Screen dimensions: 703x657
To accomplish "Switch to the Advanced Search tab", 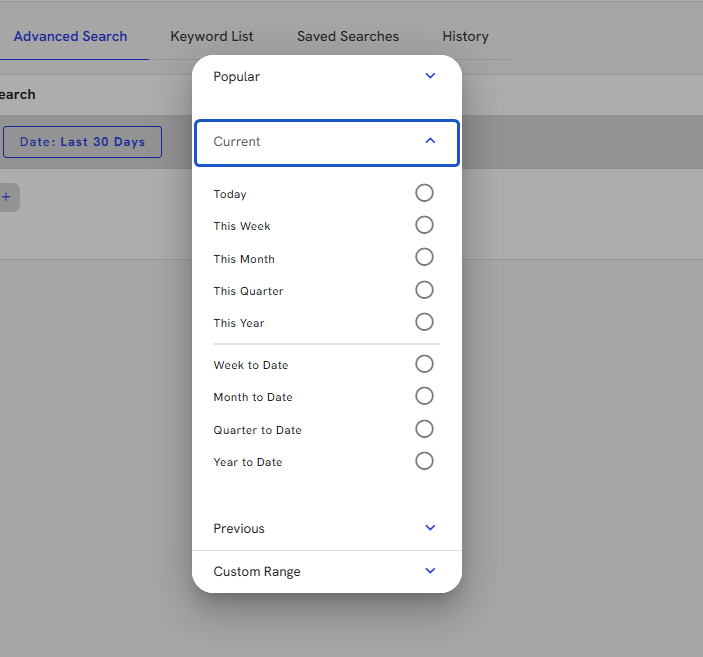I will [70, 36].
